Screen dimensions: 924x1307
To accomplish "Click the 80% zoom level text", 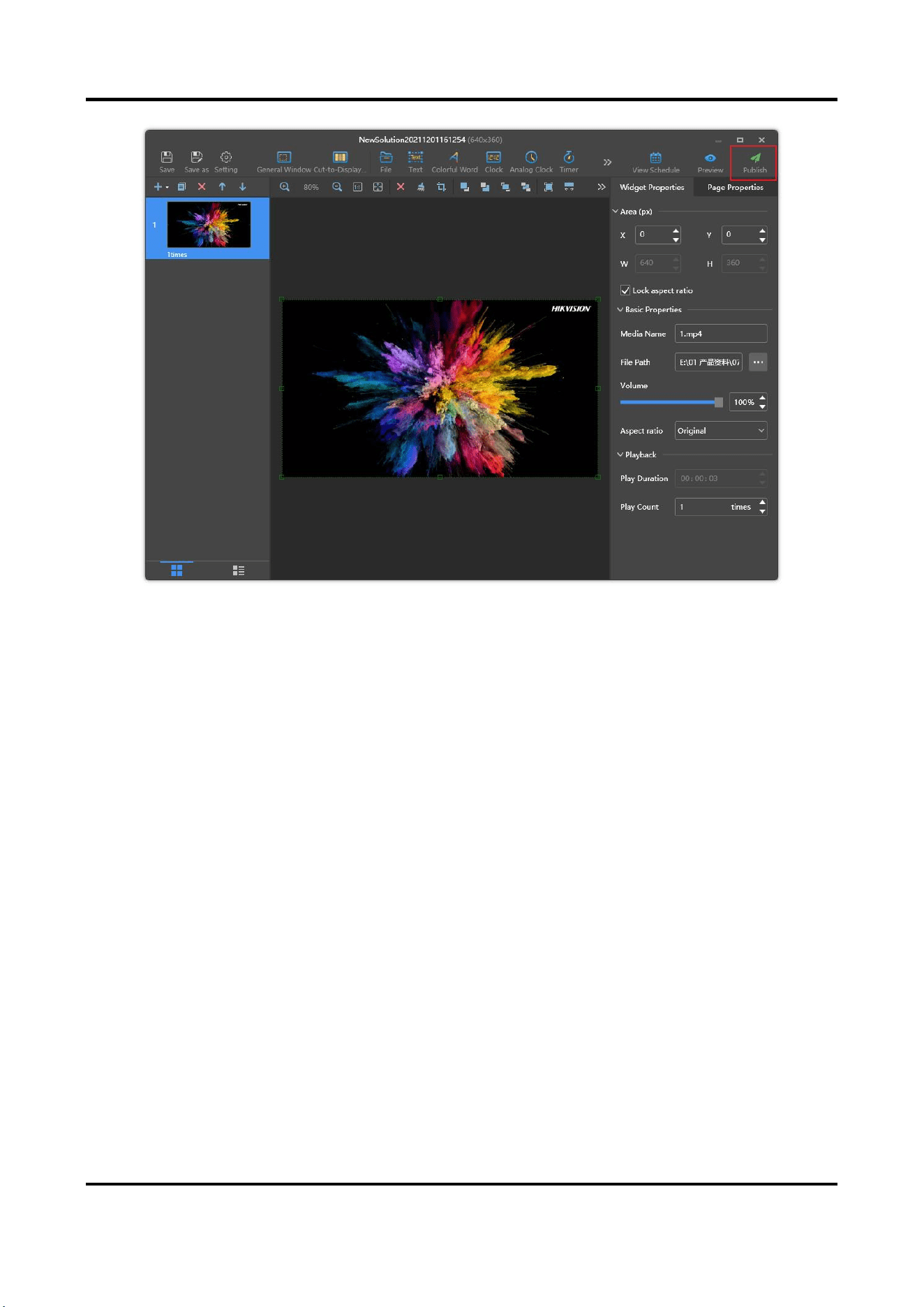I will click(x=311, y=187).
